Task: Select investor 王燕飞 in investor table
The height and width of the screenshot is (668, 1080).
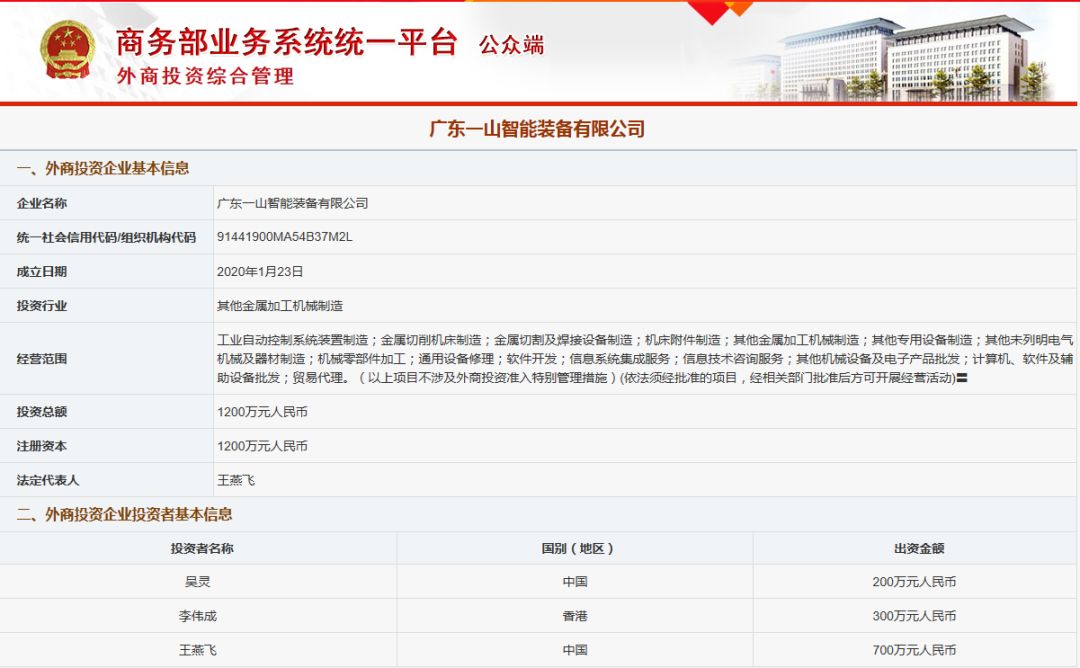Action: 198,650
